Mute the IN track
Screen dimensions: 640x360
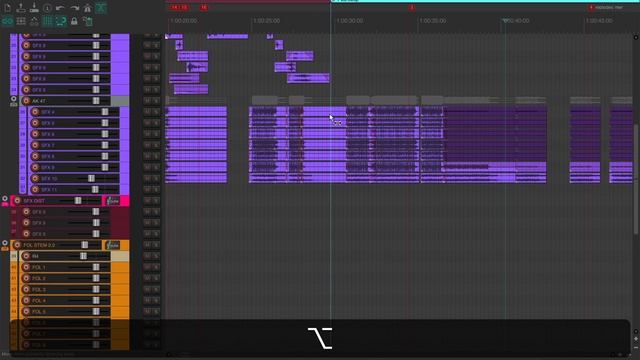[x=147, y=256]
